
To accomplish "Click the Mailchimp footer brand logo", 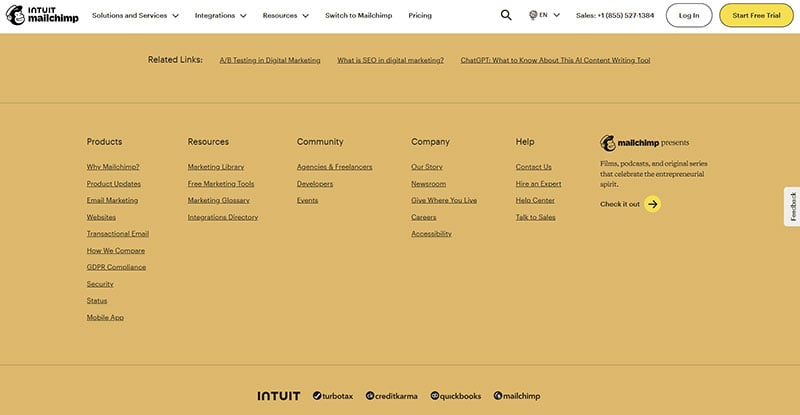I will [518, 396].
